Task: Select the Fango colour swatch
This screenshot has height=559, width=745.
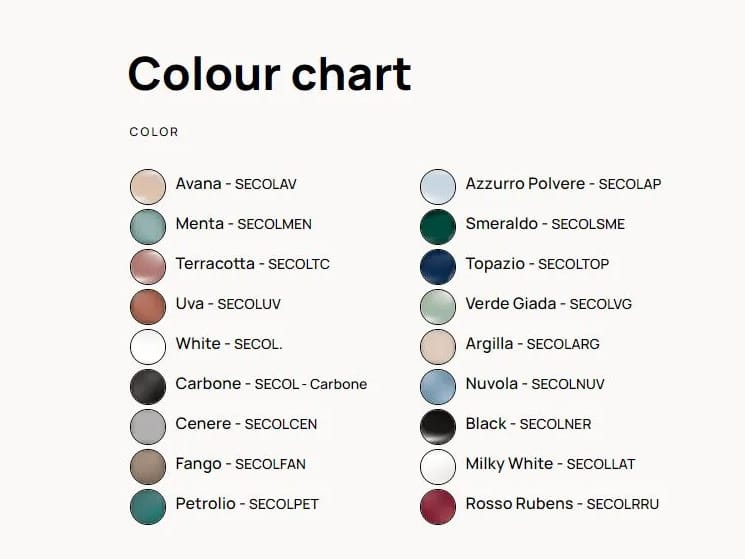Action: 147,467
